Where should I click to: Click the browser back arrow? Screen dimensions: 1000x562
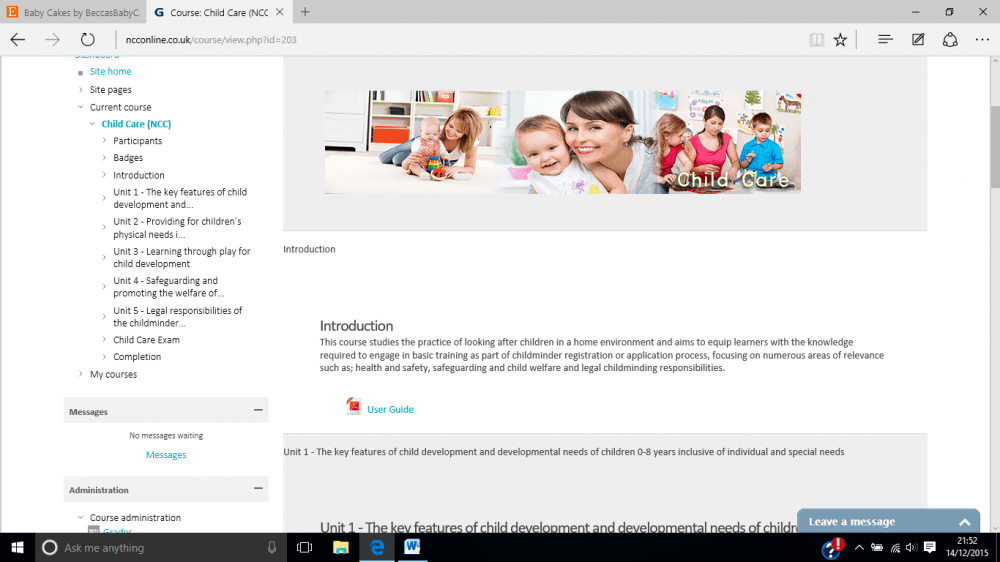18,40
